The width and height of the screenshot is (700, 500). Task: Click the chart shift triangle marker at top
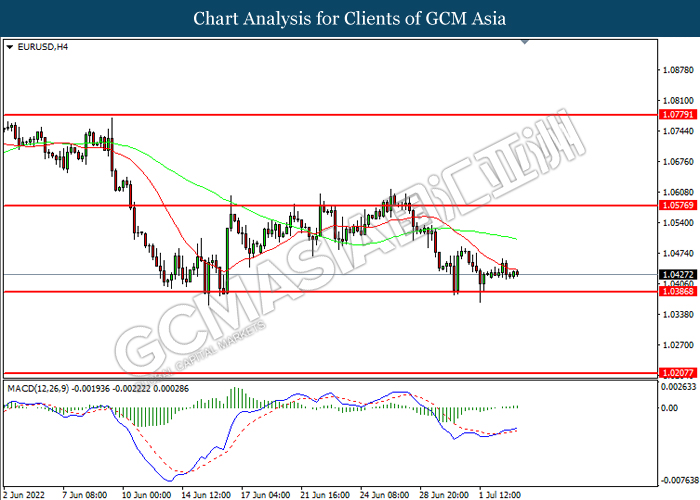point(525,42)
